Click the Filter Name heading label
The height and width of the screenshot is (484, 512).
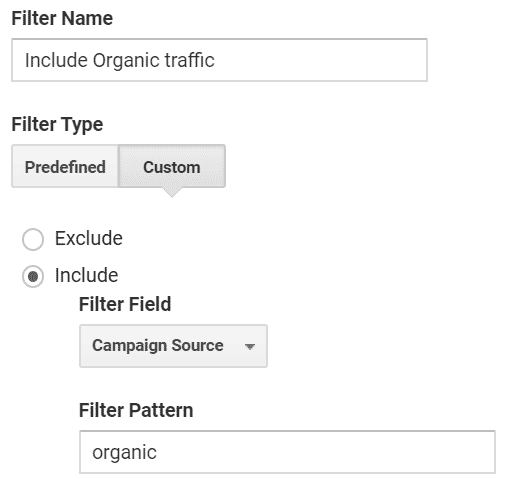coord(62,18)
